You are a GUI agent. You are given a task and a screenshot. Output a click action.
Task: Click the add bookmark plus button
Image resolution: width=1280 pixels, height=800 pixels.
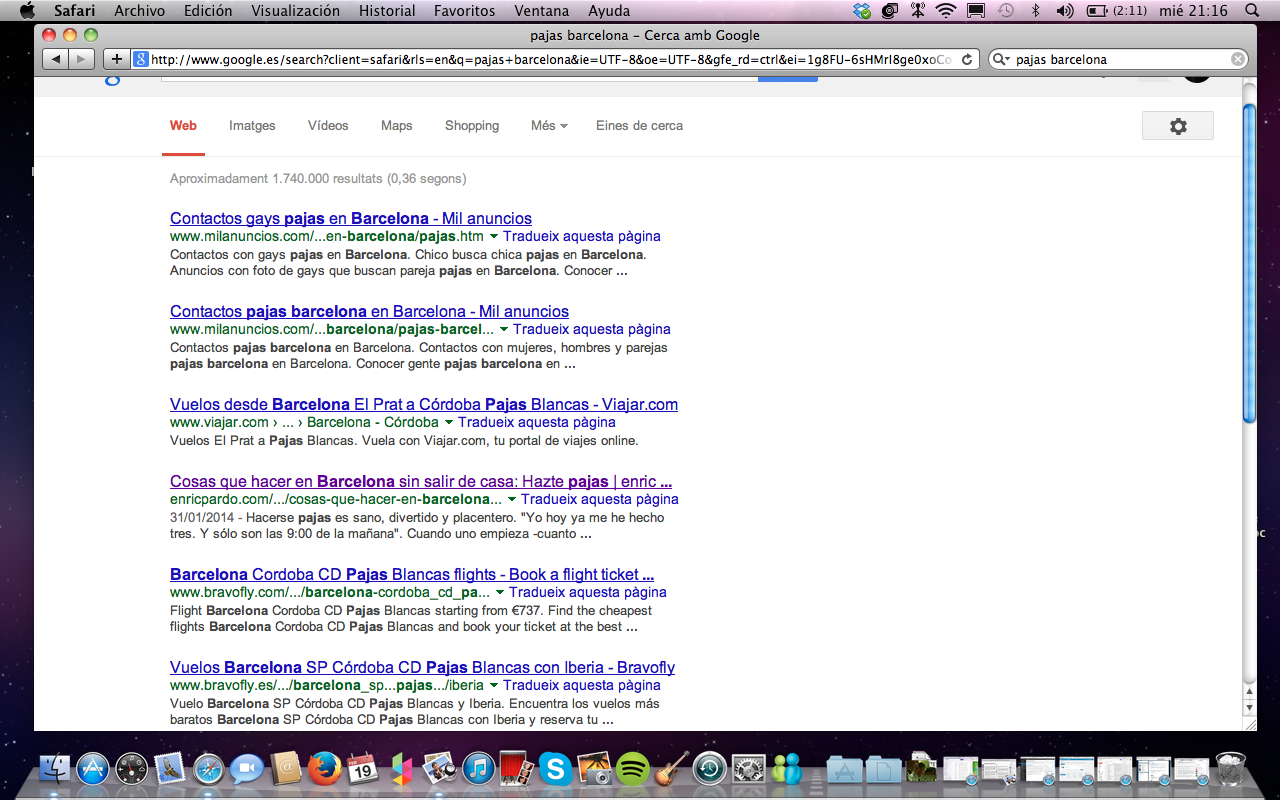[117, 59]
